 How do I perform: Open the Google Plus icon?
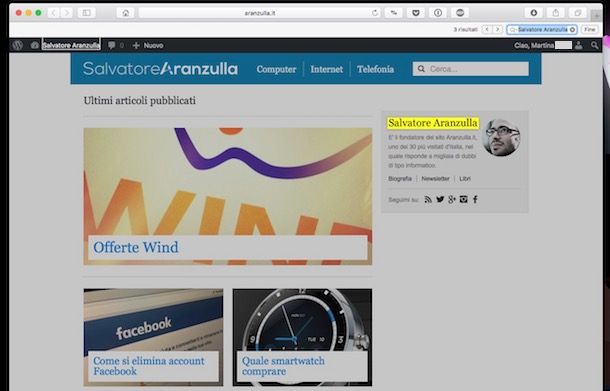tap(452, 199)
